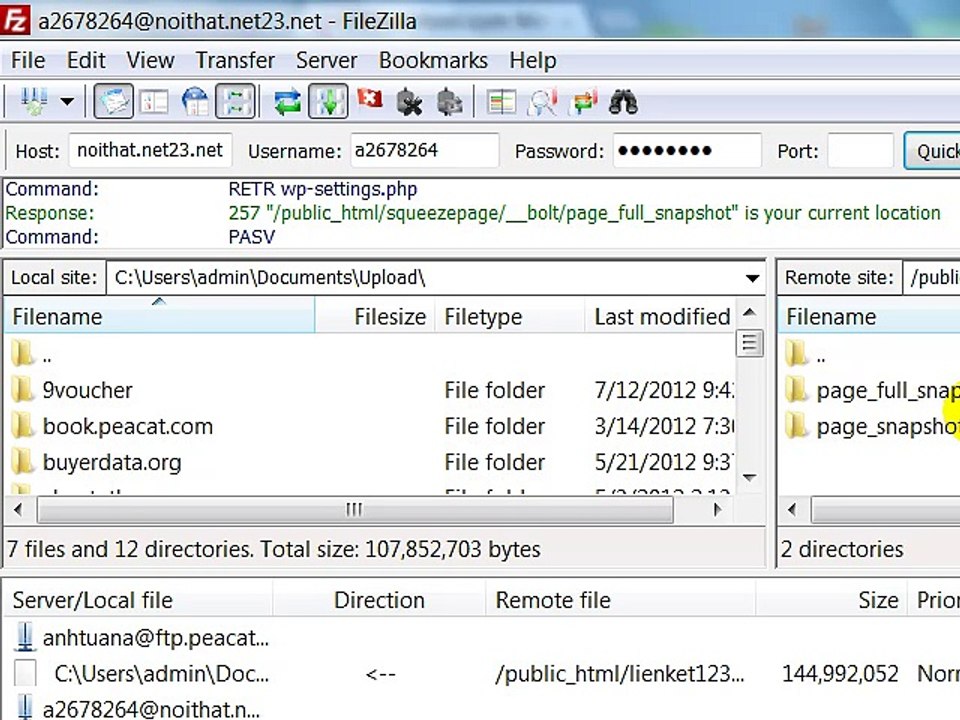
Task: Sort local files by Last modified
Action: pyautogui.click(x=660, y=317)
